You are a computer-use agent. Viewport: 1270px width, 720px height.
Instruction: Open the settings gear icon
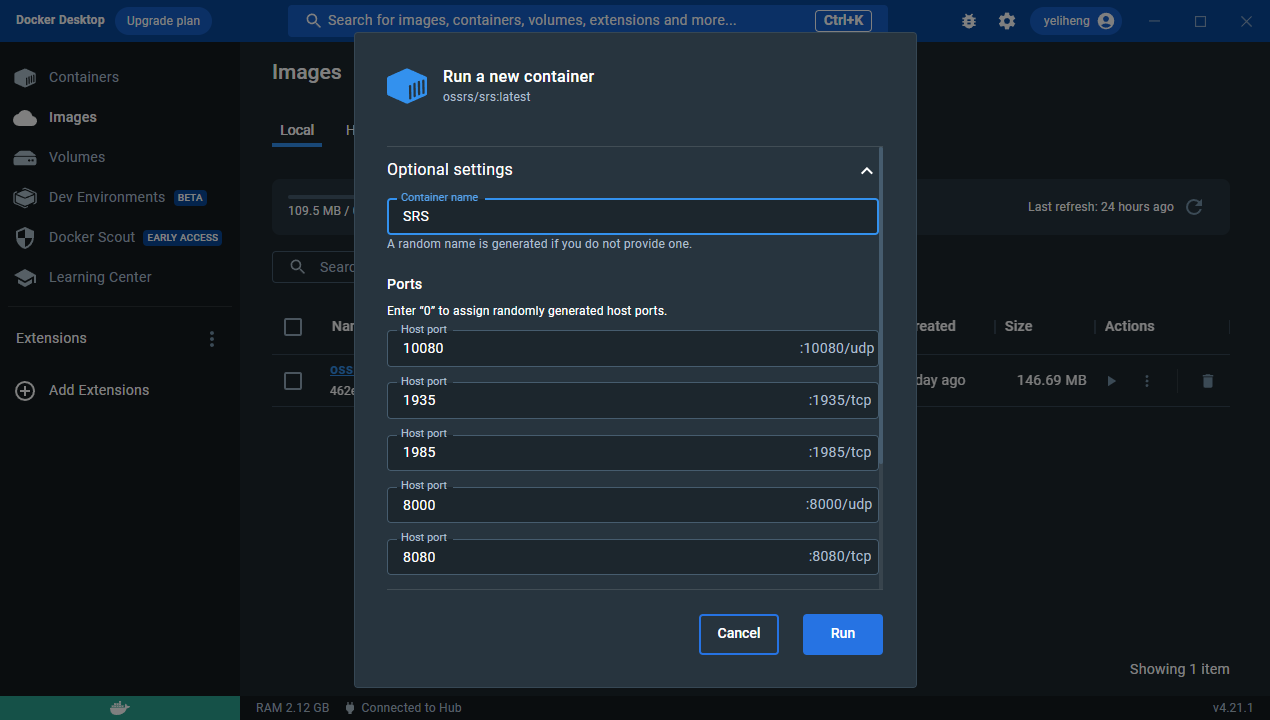coord(1007,21)
